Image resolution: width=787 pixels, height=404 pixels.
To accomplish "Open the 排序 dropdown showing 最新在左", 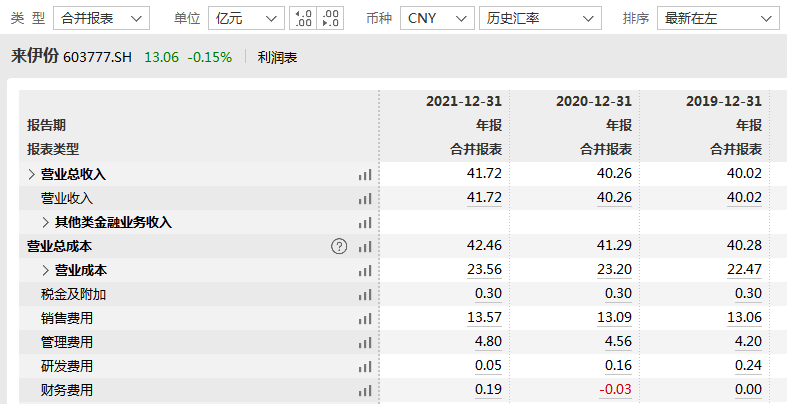I will pos(719,18).
